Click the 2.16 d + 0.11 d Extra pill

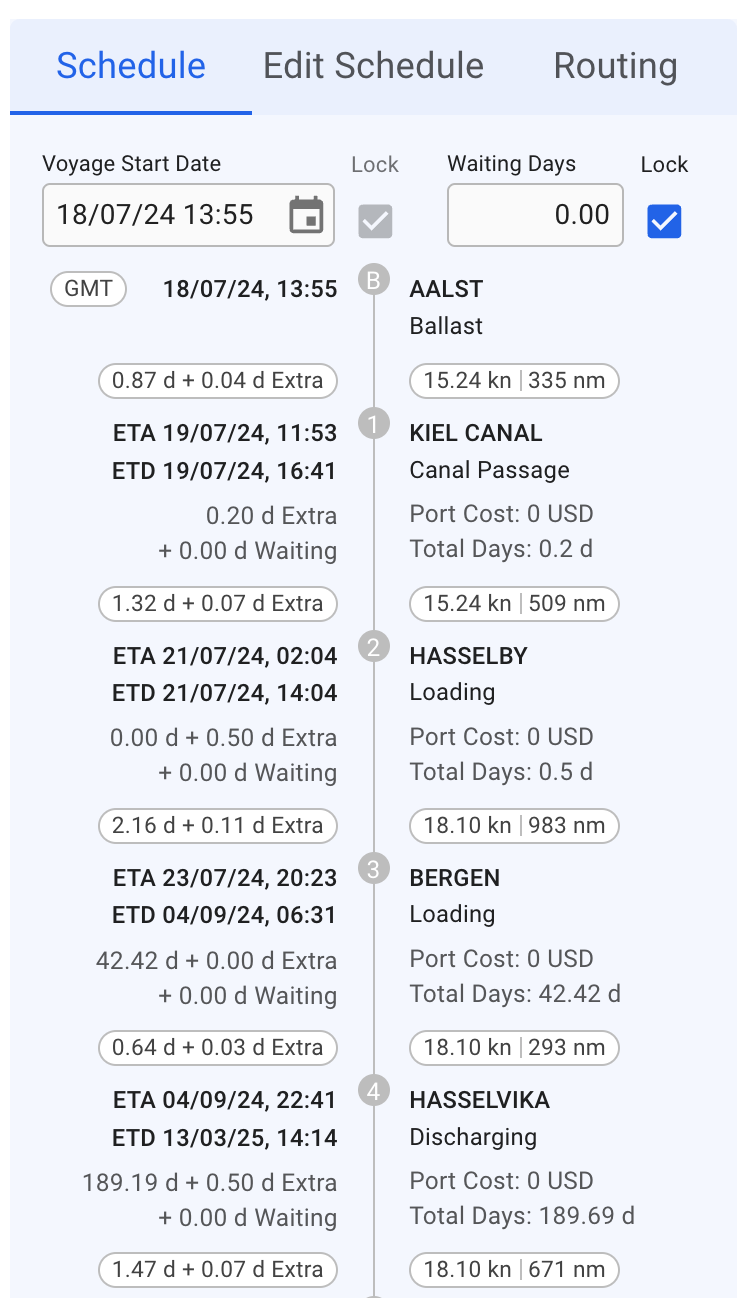218,826
